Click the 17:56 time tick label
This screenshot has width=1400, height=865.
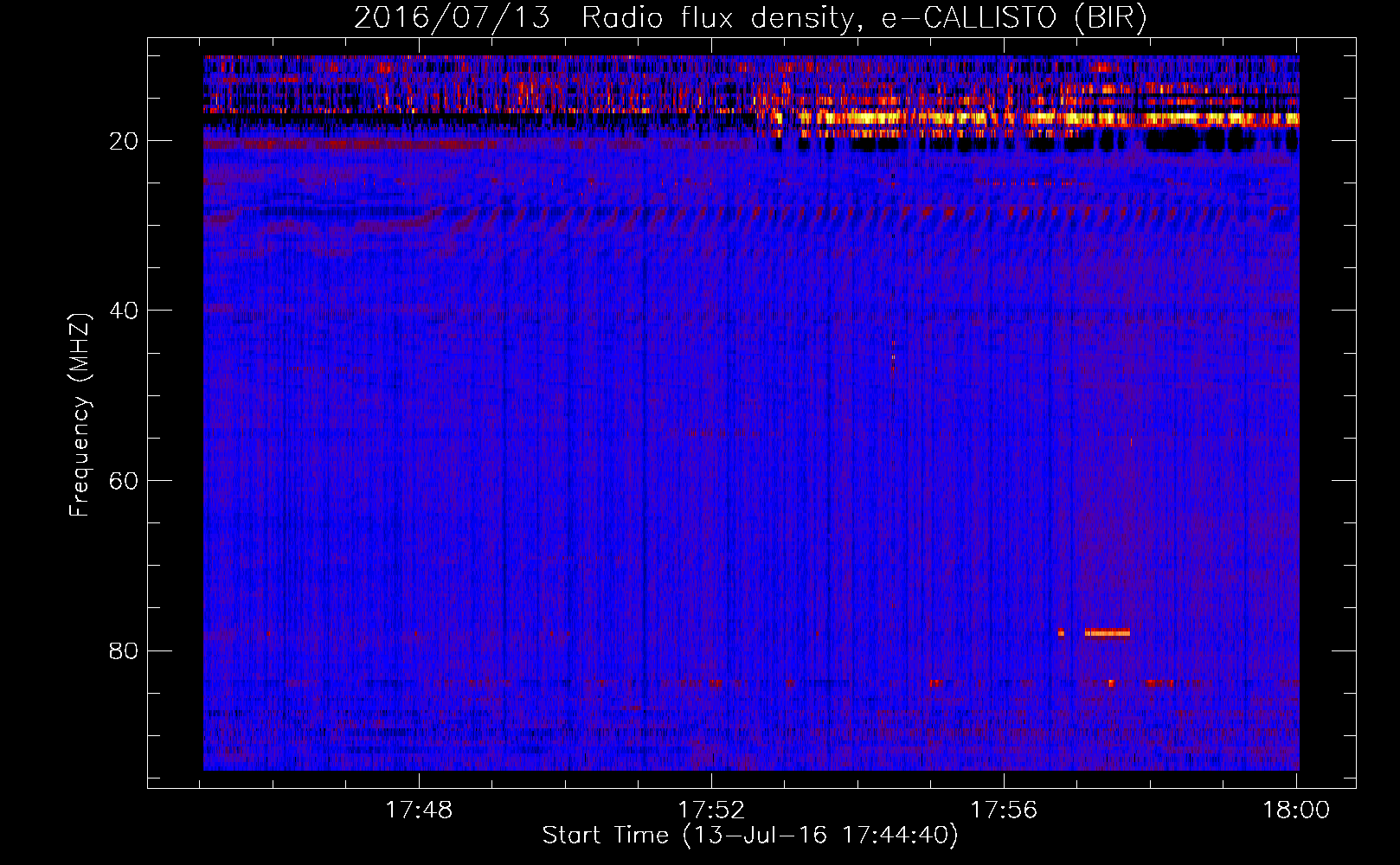click(1004, 810)
